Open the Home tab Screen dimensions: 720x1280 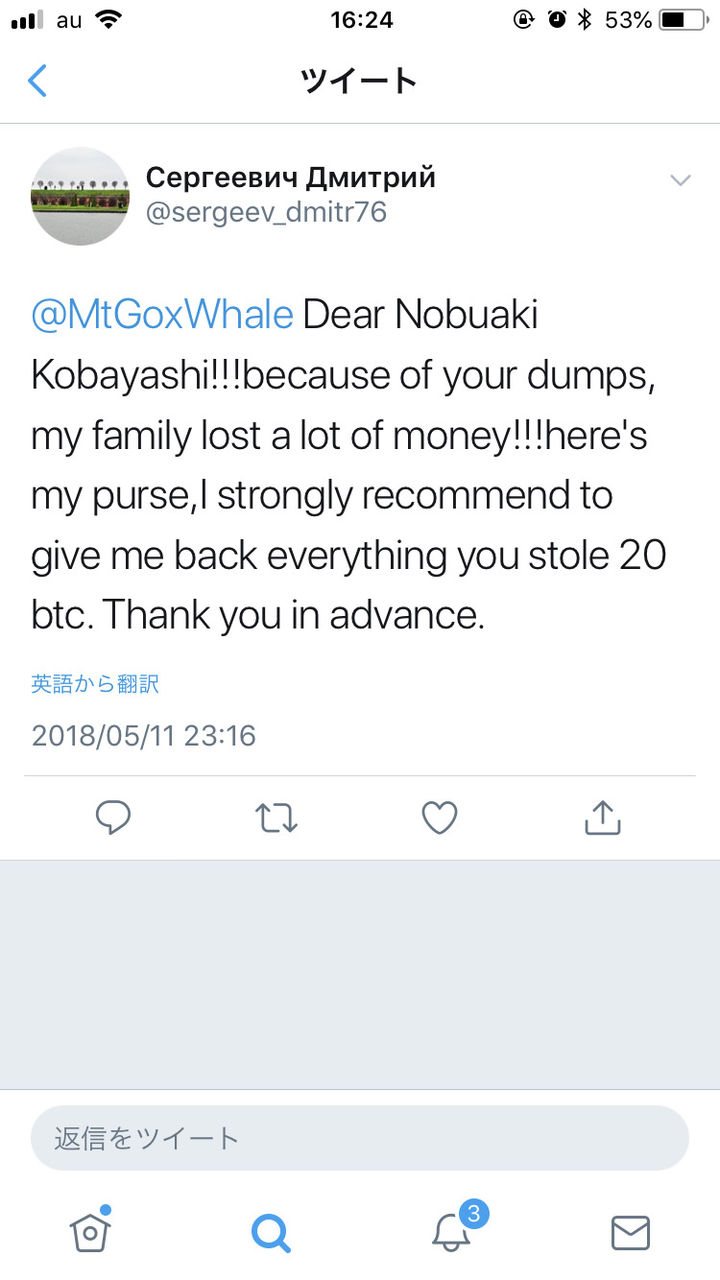click(x=90, y=1232)
